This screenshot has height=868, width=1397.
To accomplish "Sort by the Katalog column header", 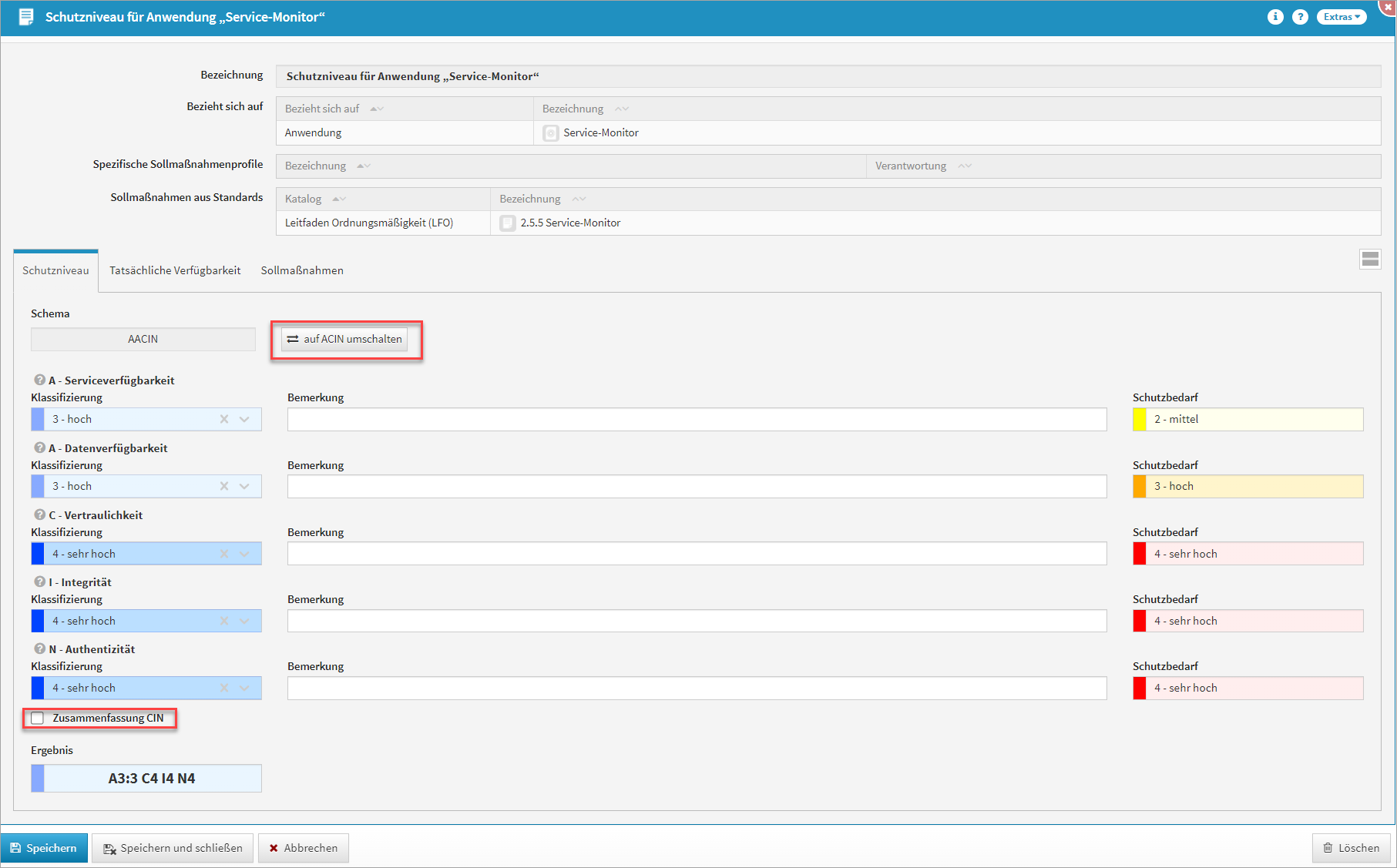I will (x=304, y=199).
